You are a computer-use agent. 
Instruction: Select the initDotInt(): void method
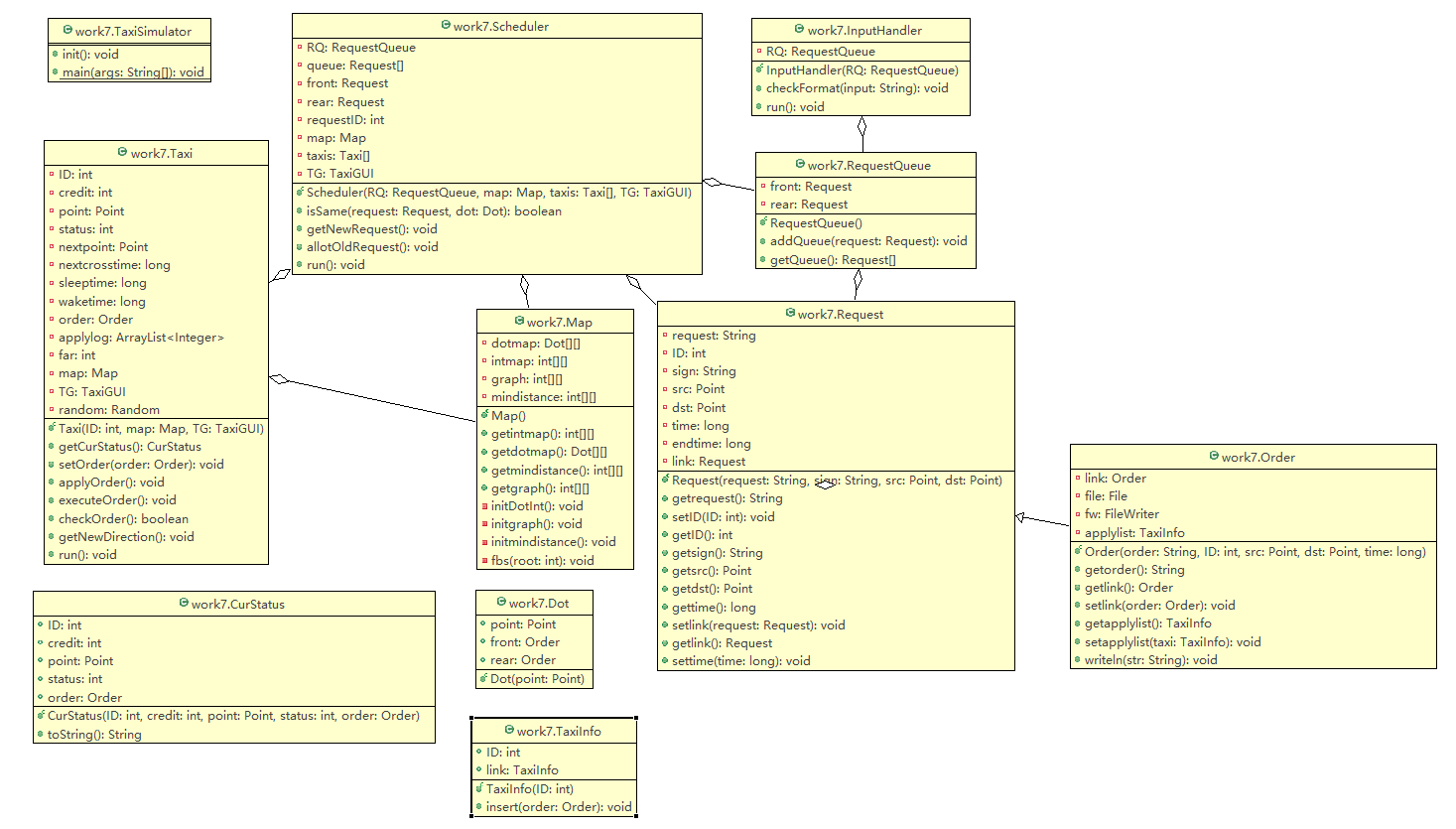537,506
